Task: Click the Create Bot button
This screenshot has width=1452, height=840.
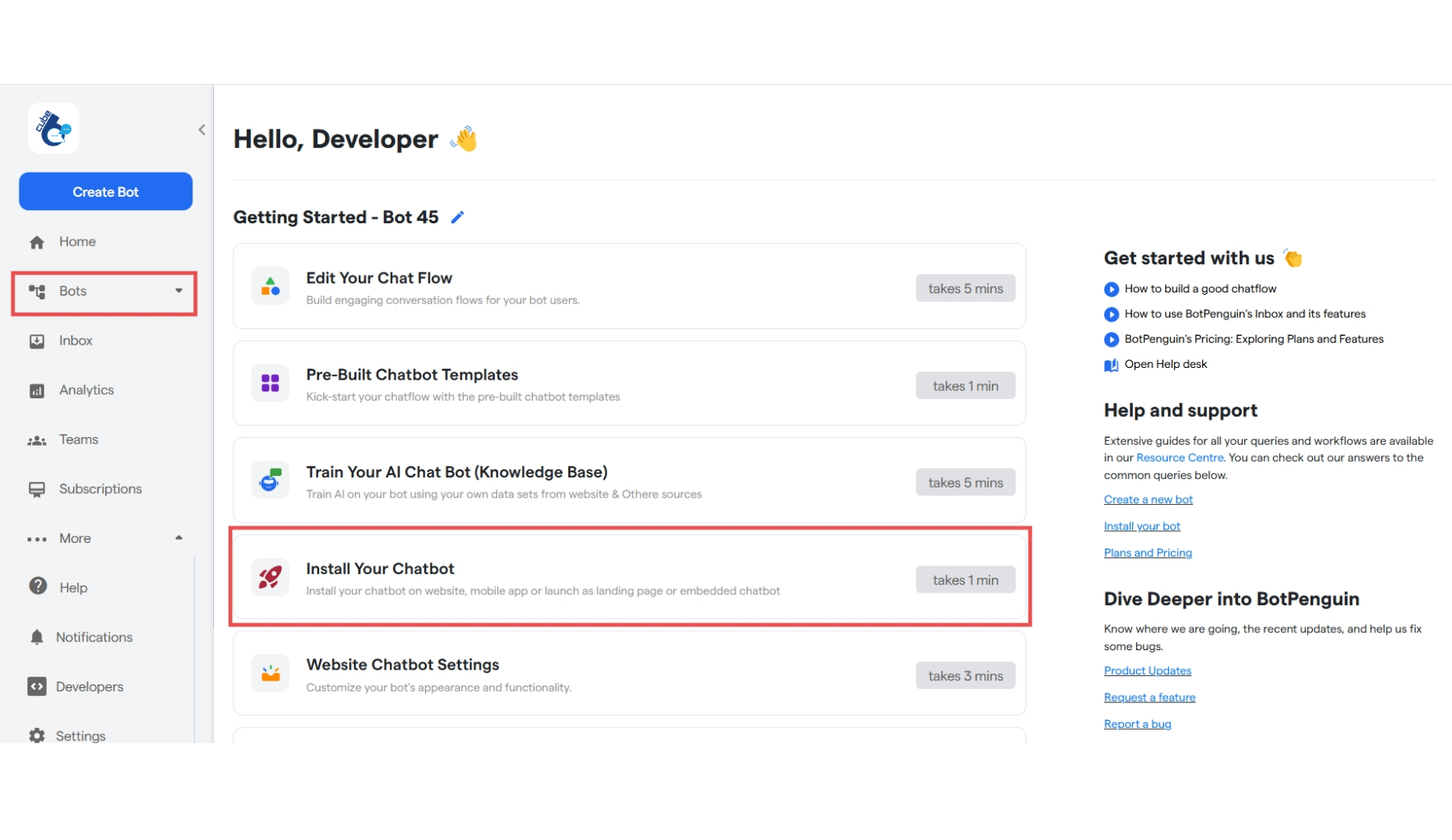Action: (106, 191)
